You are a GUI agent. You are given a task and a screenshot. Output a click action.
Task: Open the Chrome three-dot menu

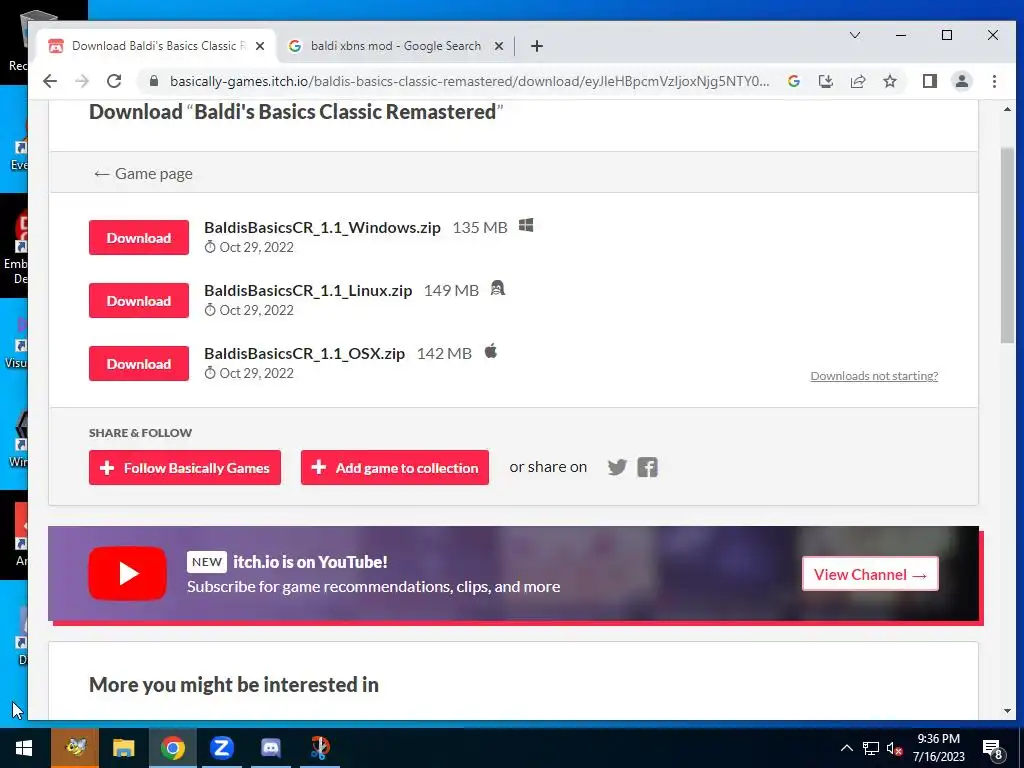pyautogui.click(x=994, y=81)
